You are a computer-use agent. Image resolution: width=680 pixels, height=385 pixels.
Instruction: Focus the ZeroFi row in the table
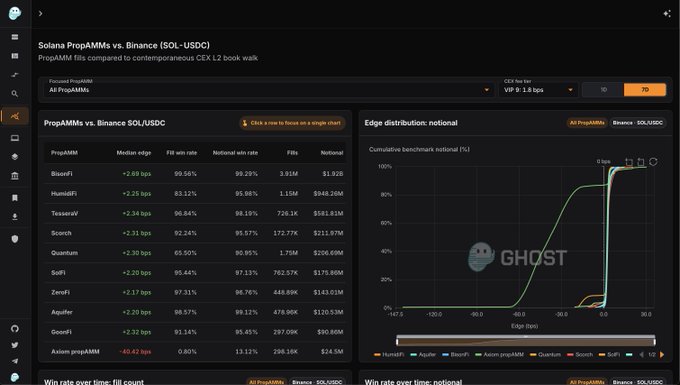pos(195,292)
